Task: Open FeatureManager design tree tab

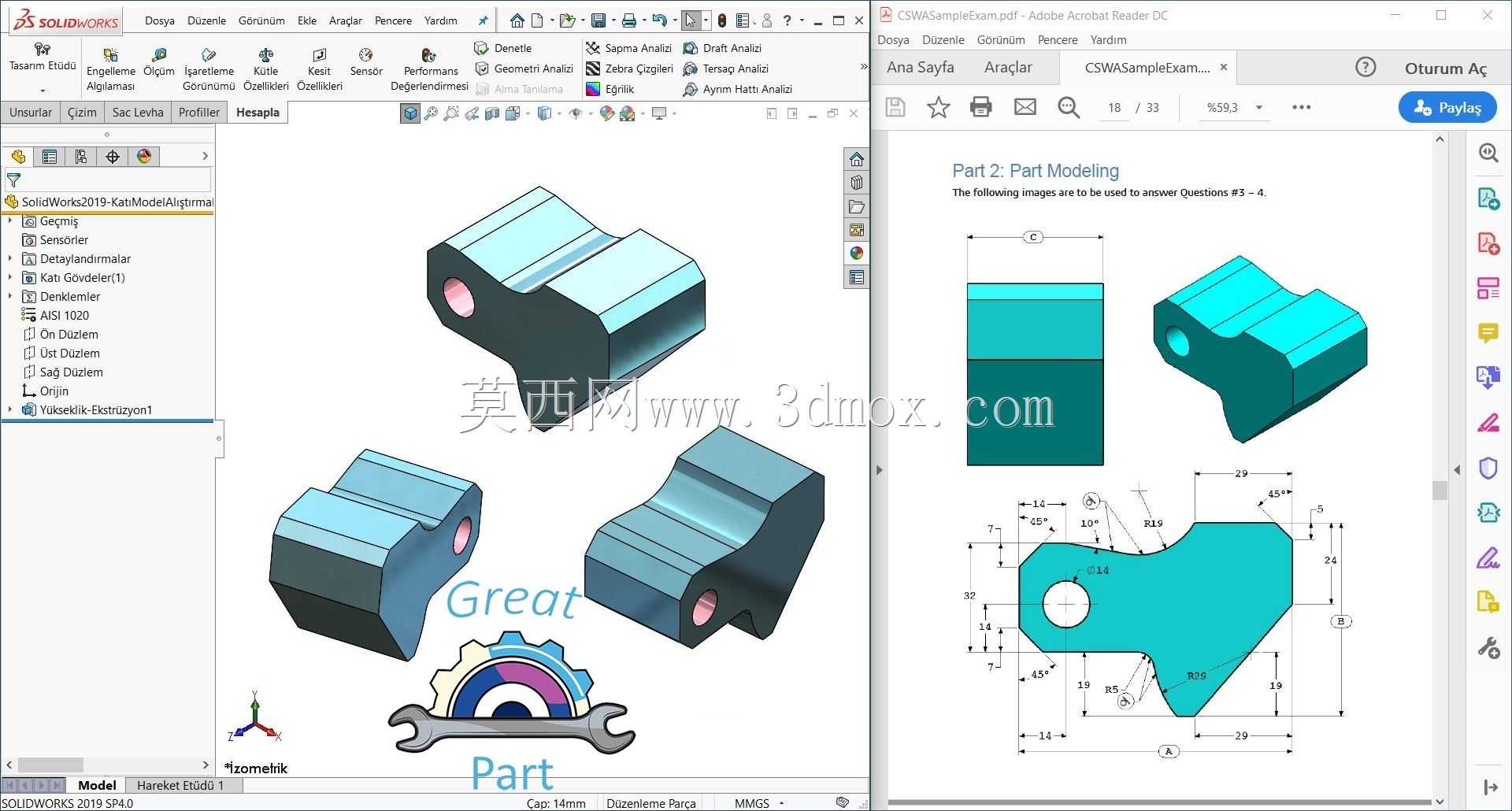Action: pyautogui.click(x=18, y=156)
